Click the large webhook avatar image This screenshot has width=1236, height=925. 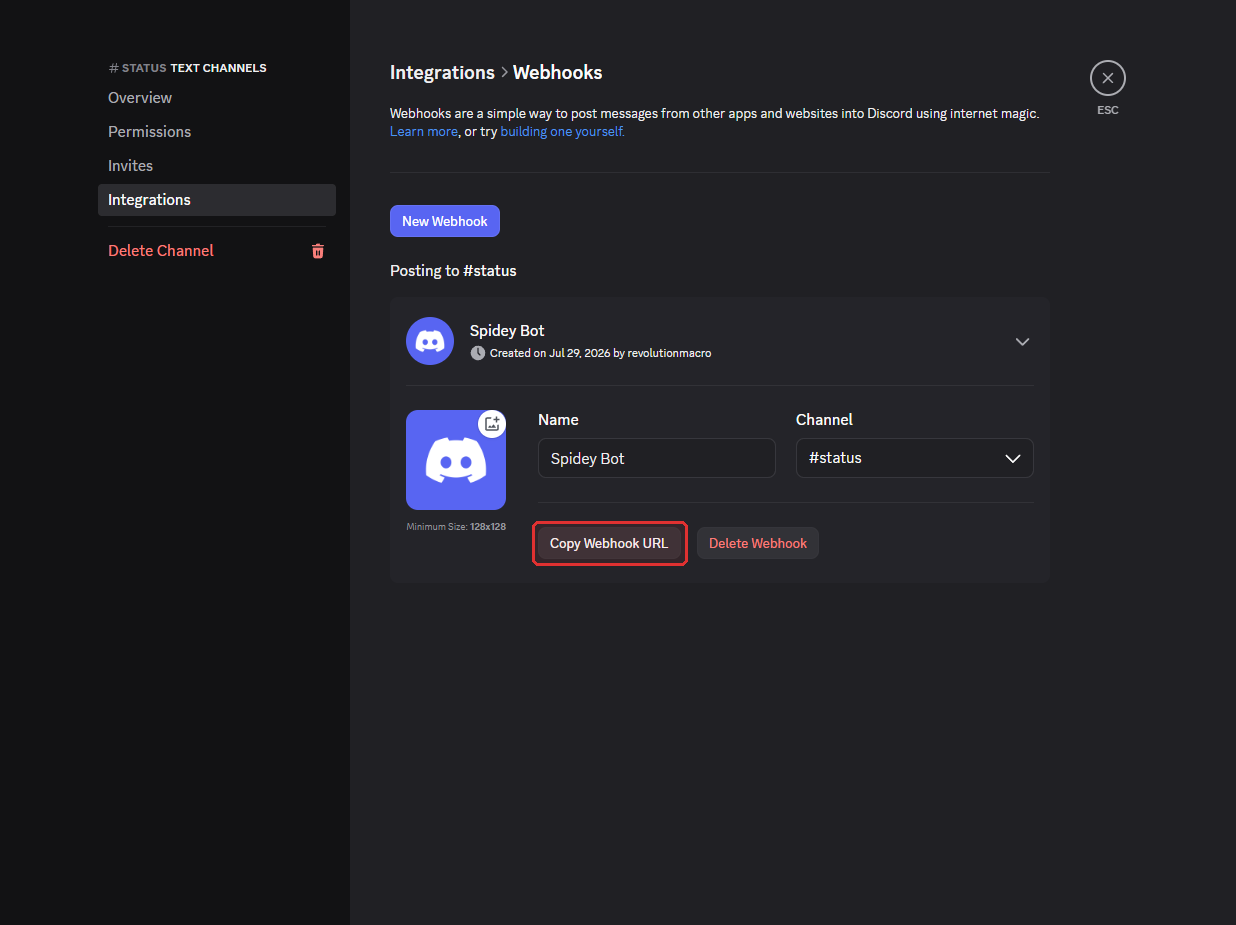[x=456, y=460]
